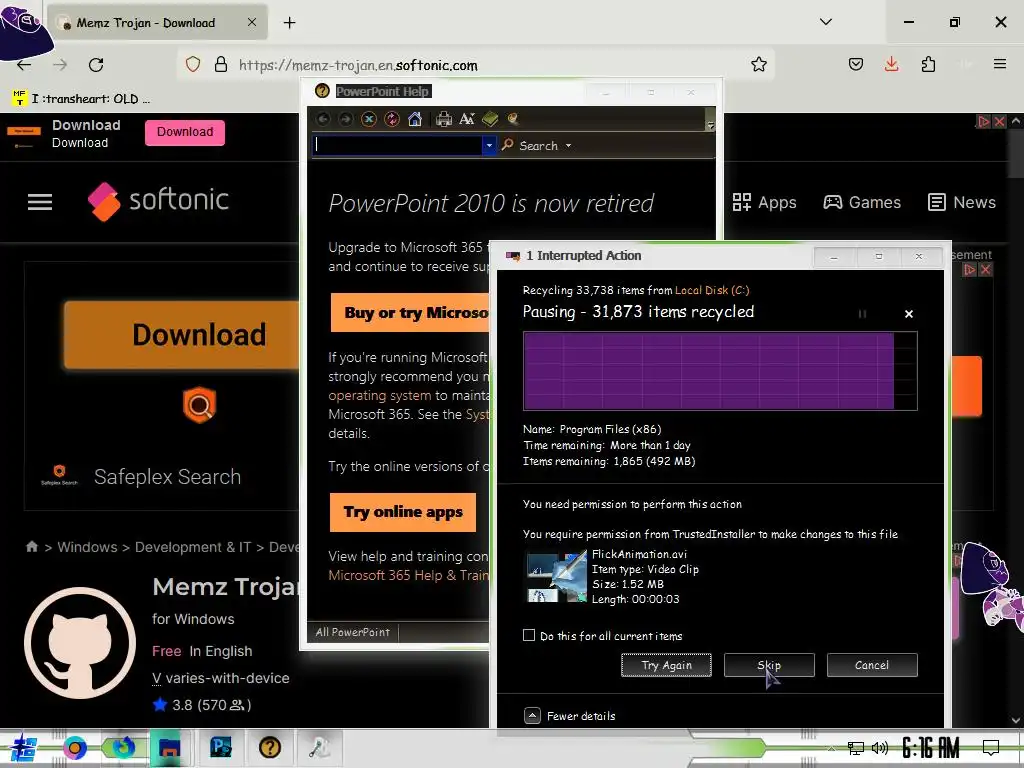Screen dimensions: 1024x768
Task: Pause the recycling operation in the dialog
Action: point(862,314)
